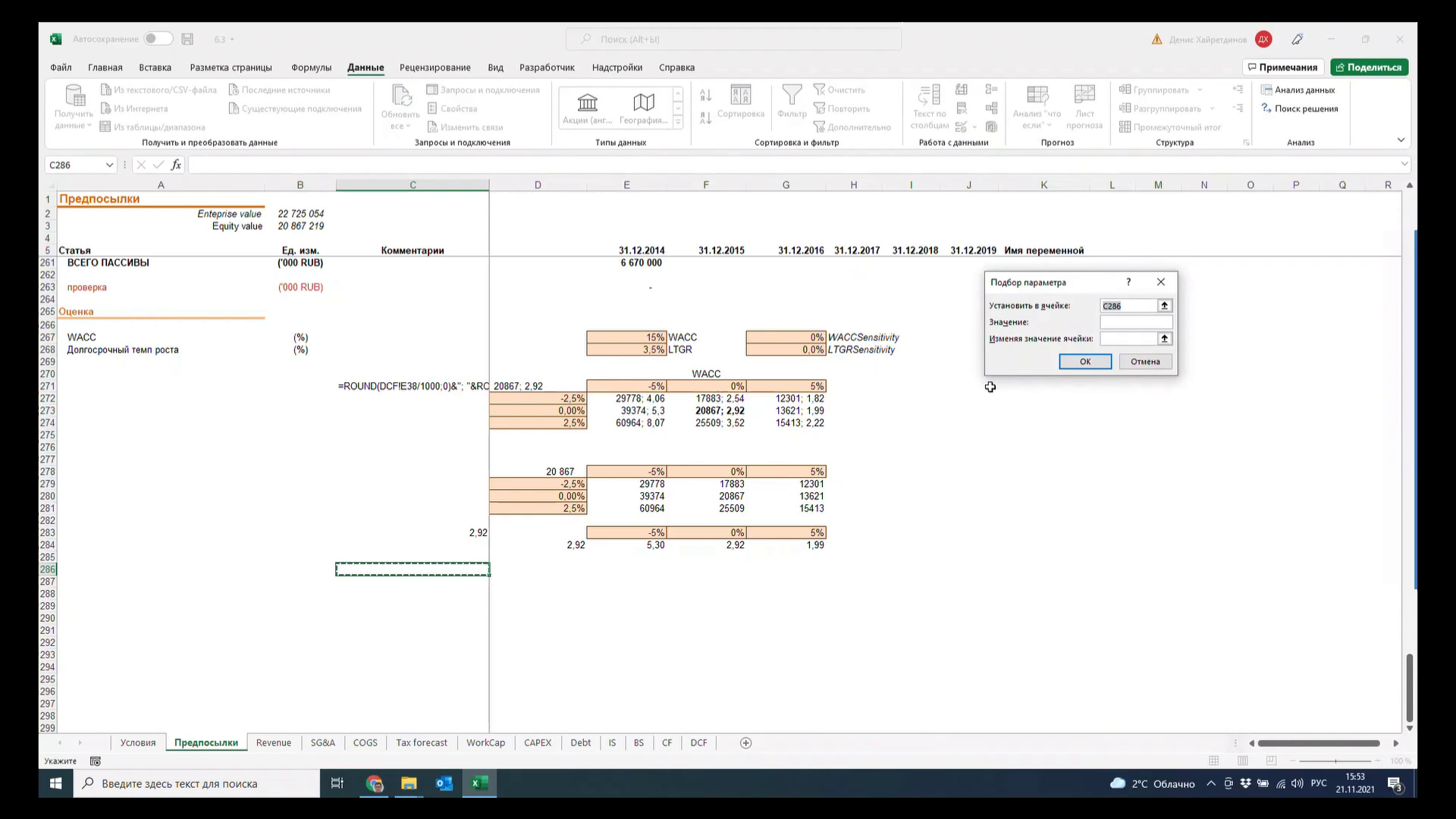Click the vertical scrollbar thumb
Viewport: 1456px width, 819px height.
[x=1410, y=687]
